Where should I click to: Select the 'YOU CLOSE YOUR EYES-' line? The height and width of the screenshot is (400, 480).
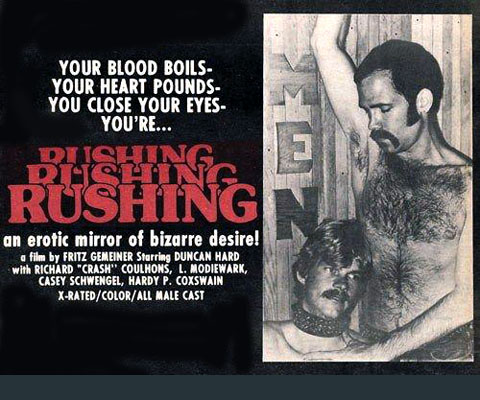coord(136,106)
